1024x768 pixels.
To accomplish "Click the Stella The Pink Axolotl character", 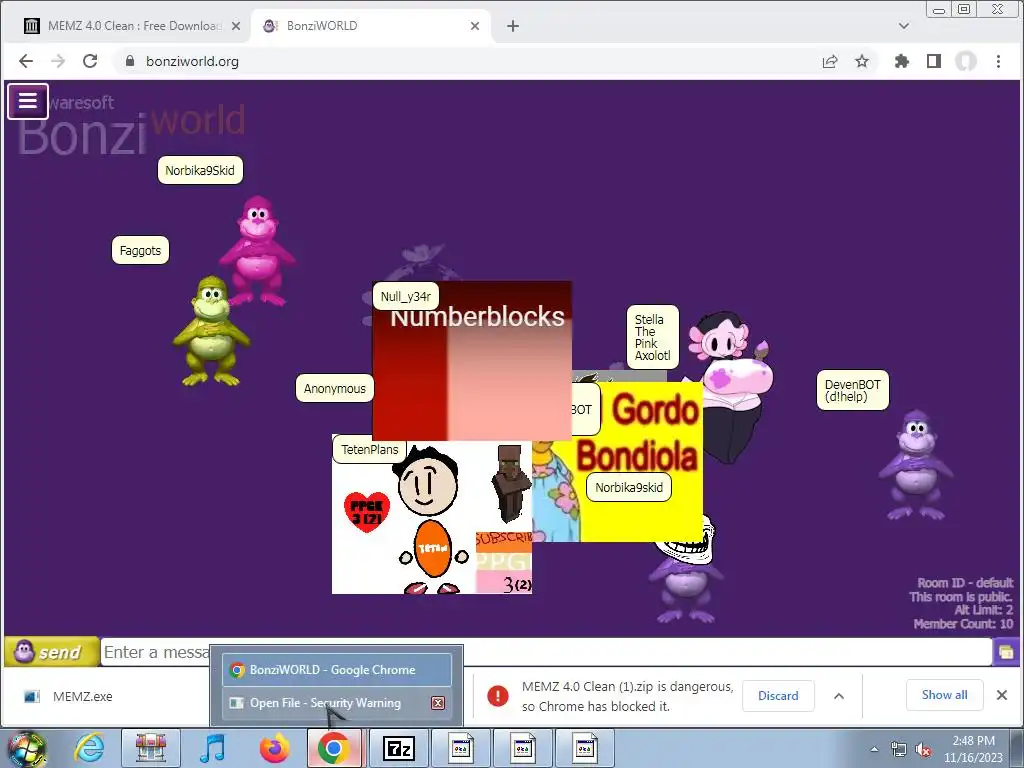I will [x=731, y=389].
